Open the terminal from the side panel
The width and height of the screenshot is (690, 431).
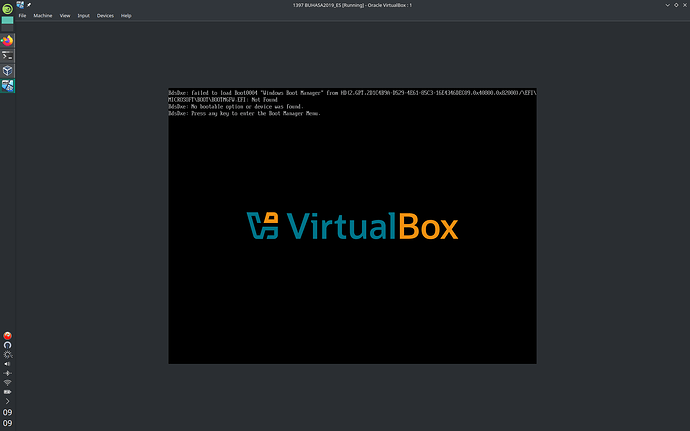pos(7,56)
